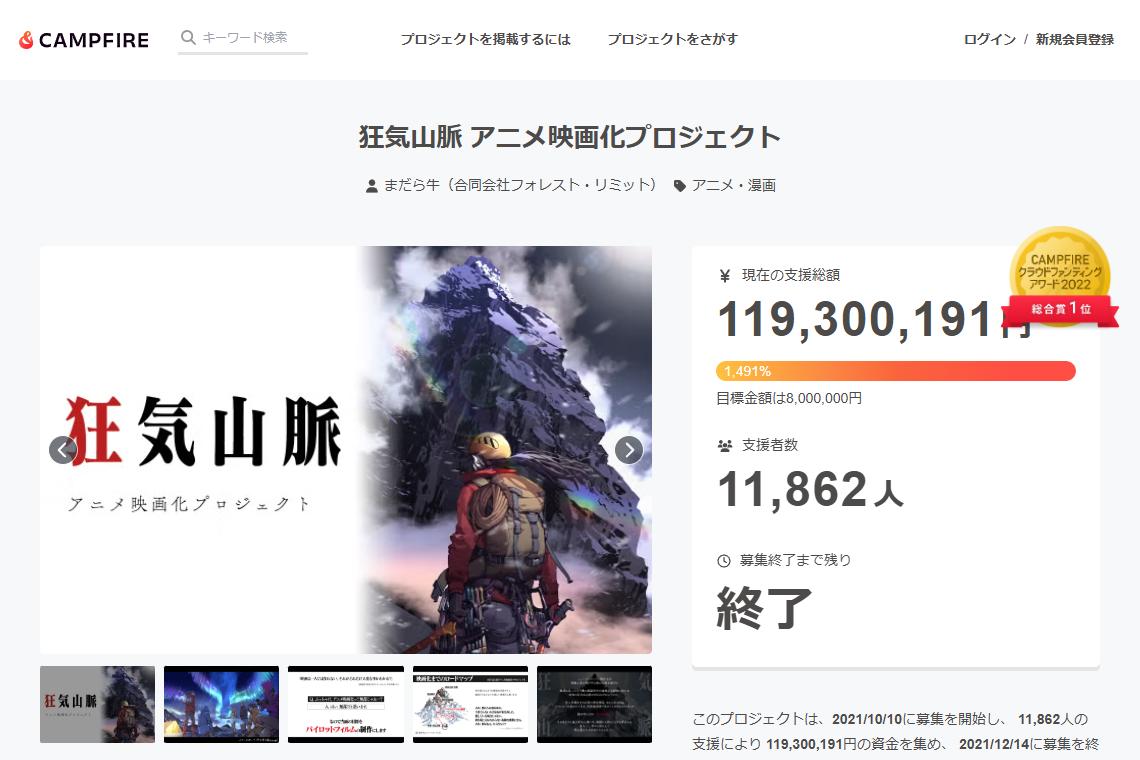Click the main 狂気山脈 project image
This screenshot has height=760, width=1140.
click(346, 450)
